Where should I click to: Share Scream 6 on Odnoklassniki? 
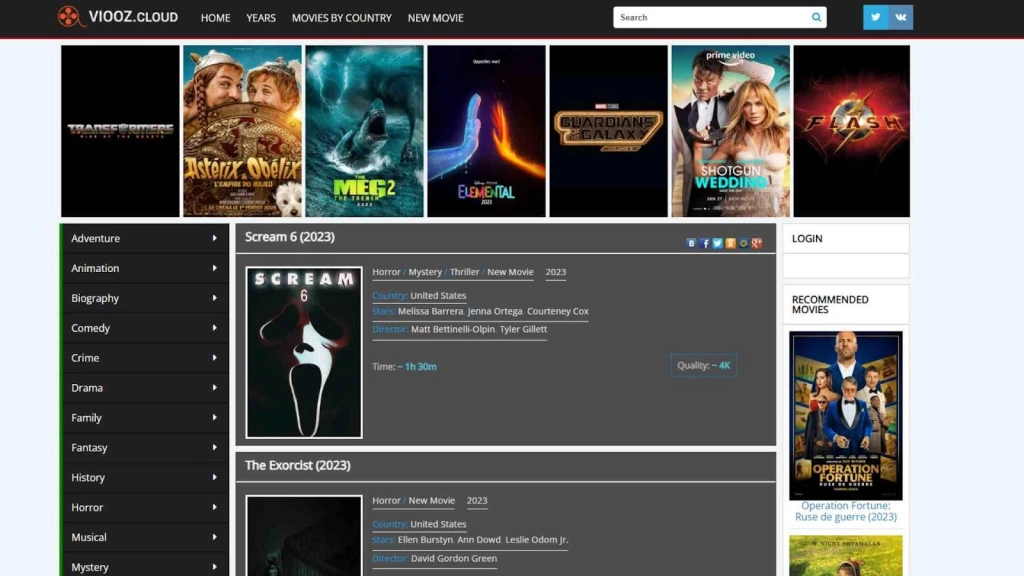tap(730, 243)
